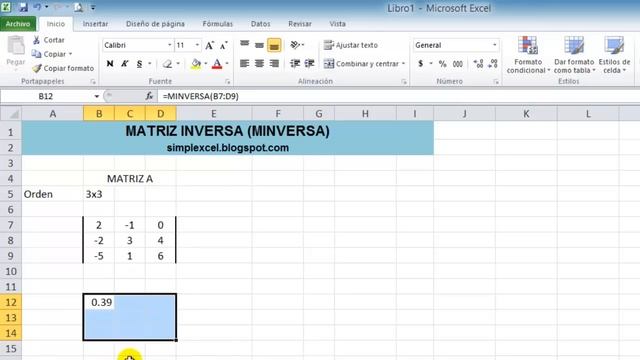This screenshot has width=640, height=360.
Task: Cut the selection with Cortar
Action: point(49,40)
